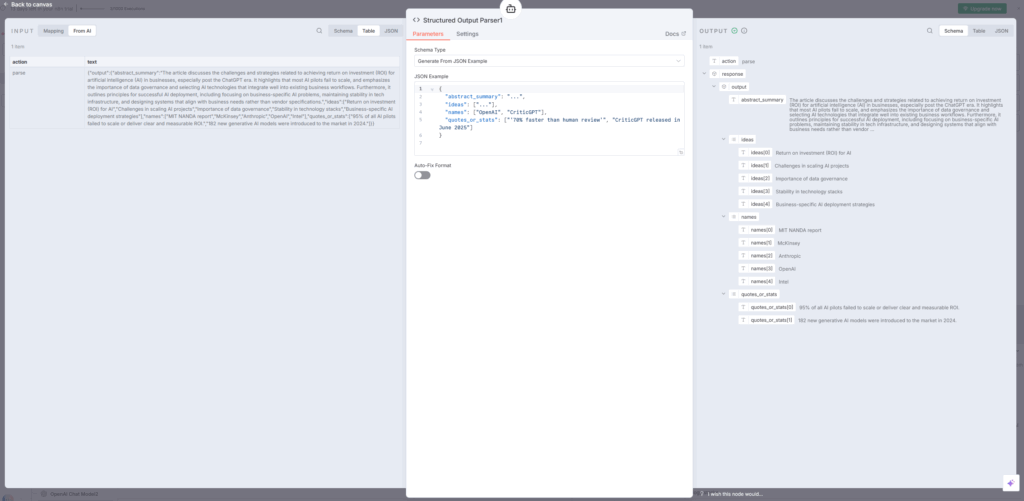Switch input source to Mapping
The image size is (1024, 501).
(x=53, y=31)
